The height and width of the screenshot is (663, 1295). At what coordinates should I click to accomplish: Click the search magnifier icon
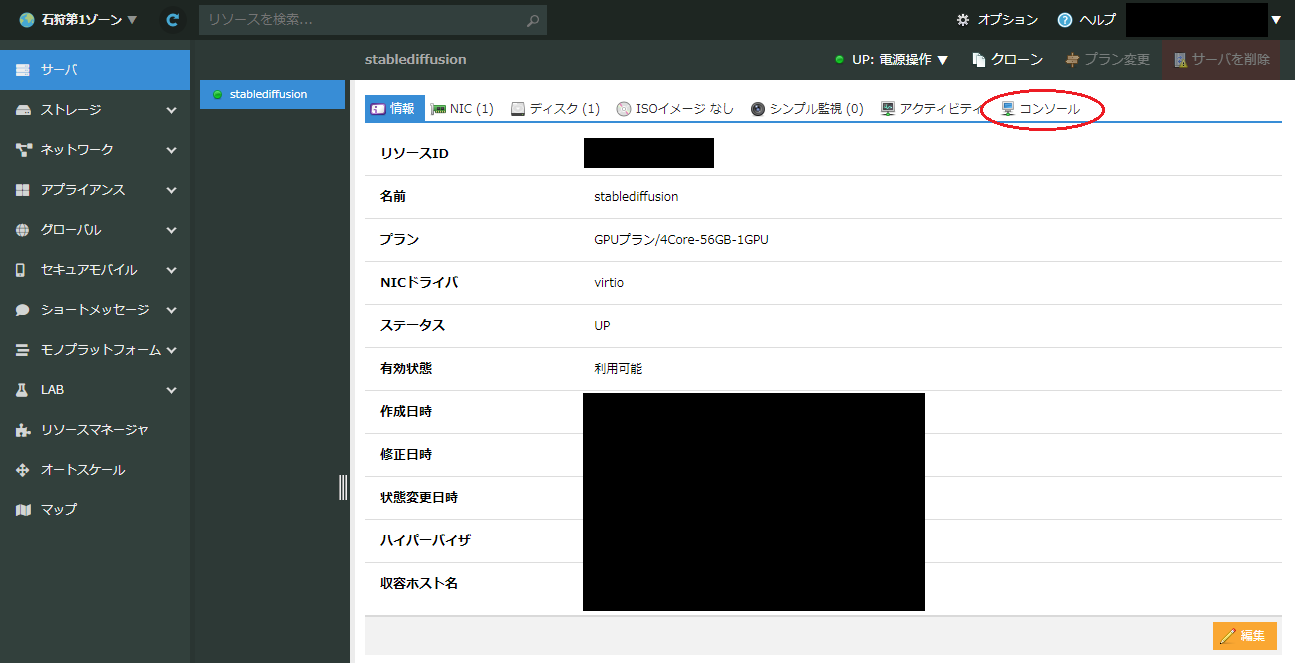click(533, 20)
